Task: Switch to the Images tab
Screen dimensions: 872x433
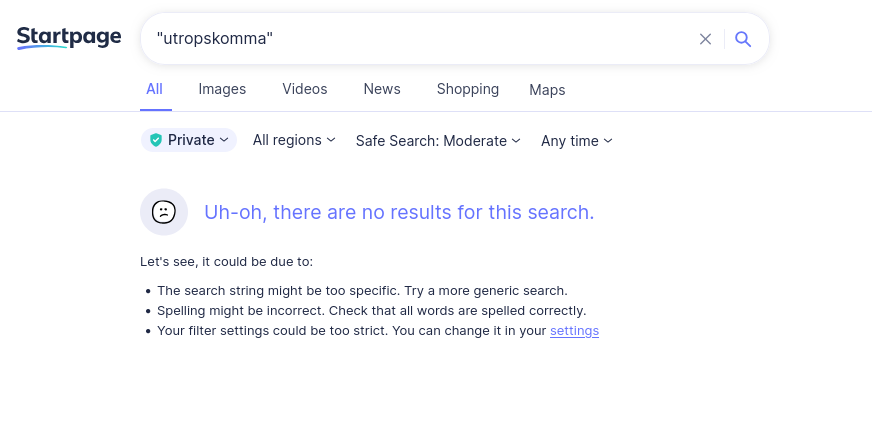Action: 222,89
